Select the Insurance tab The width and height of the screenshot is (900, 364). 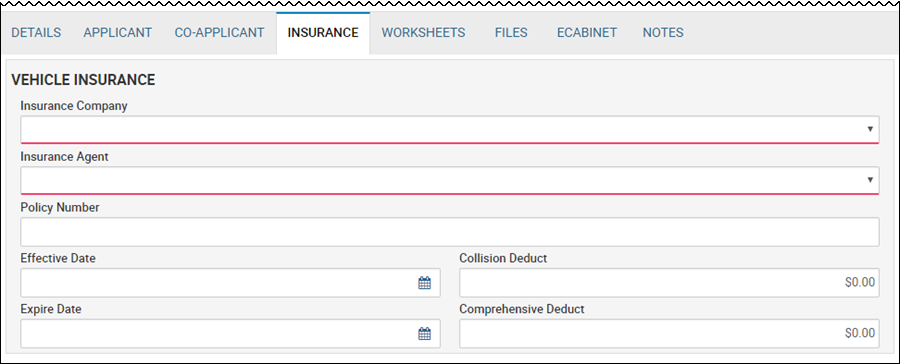tap(323, 33)
